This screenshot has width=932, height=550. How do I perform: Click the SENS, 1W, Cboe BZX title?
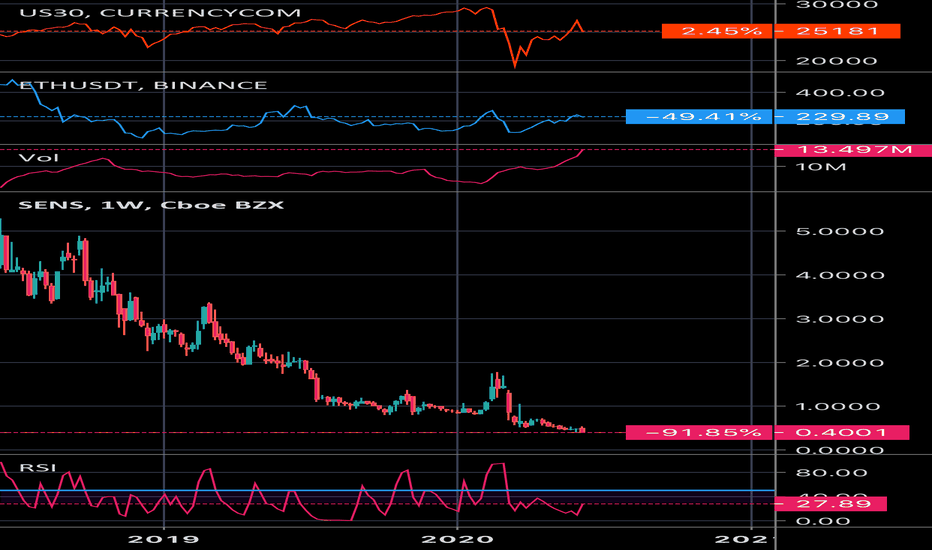click(151, 205)
